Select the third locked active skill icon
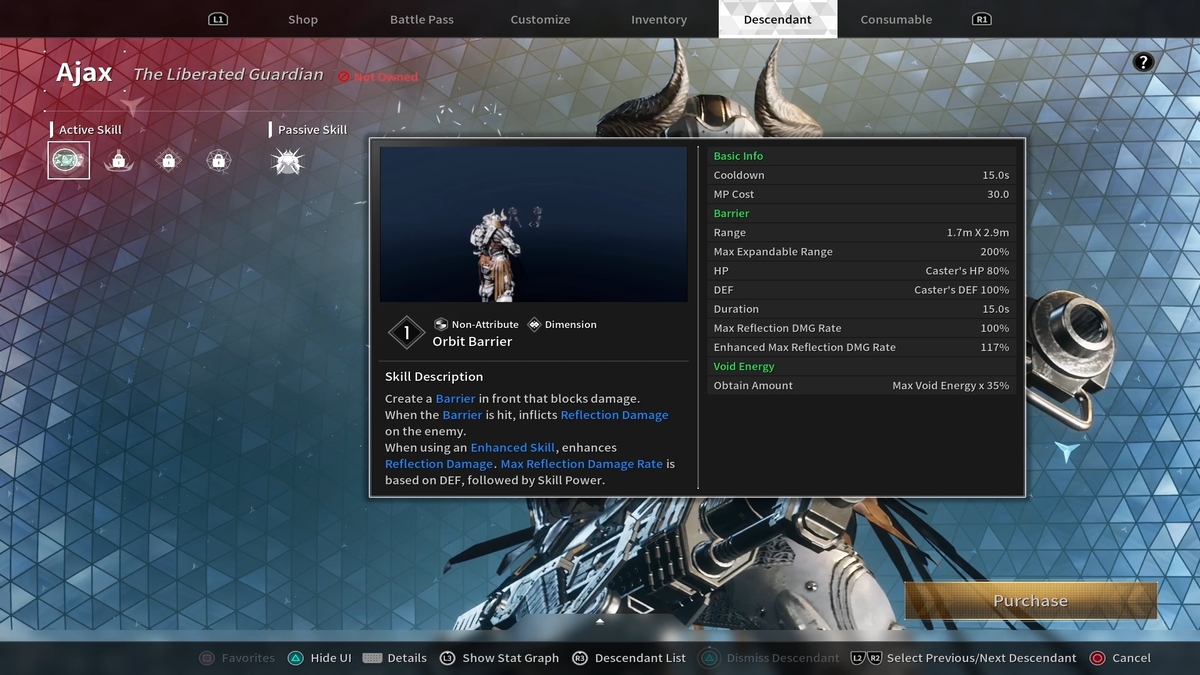The height and width of the screenshot is (675, 1200). pyautogui.click(x=169, y=160)
